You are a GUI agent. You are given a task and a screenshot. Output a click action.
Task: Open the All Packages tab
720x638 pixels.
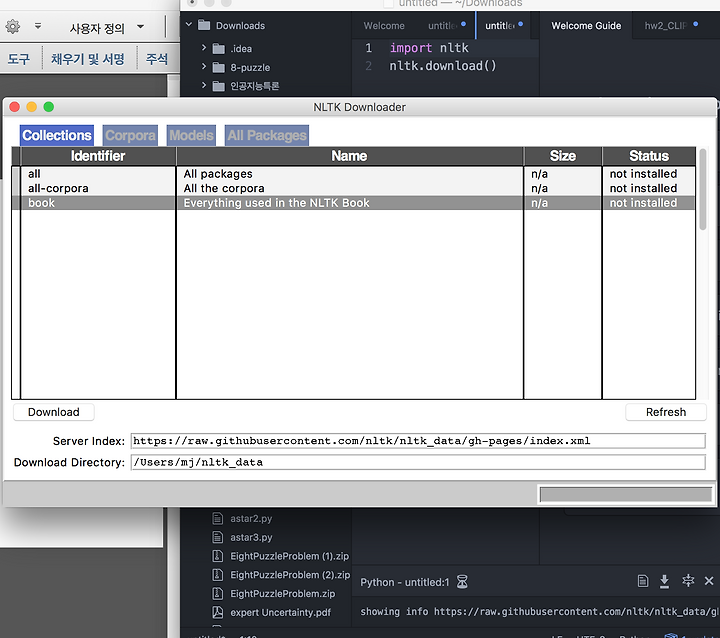267,136
